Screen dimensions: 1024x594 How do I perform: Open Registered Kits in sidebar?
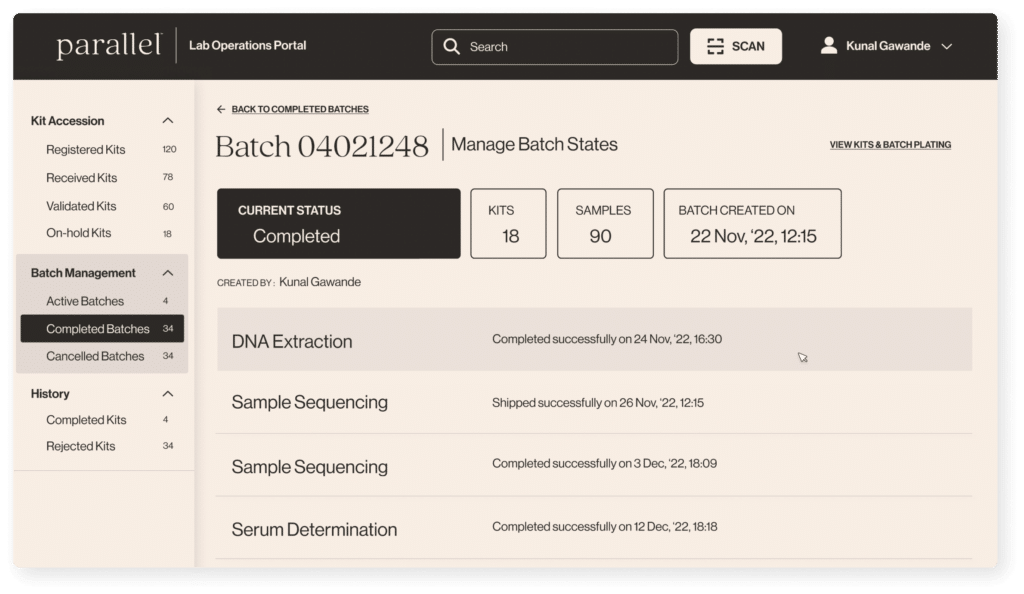(x=86, y=150)
